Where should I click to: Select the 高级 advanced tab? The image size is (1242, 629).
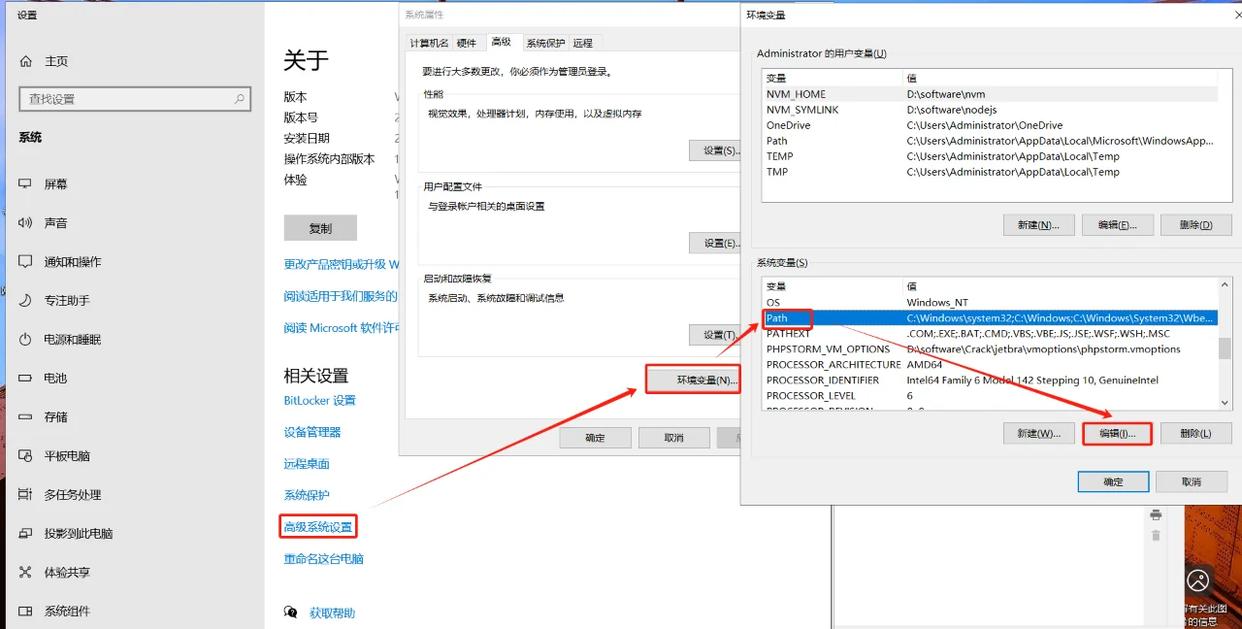pos(501,42)
